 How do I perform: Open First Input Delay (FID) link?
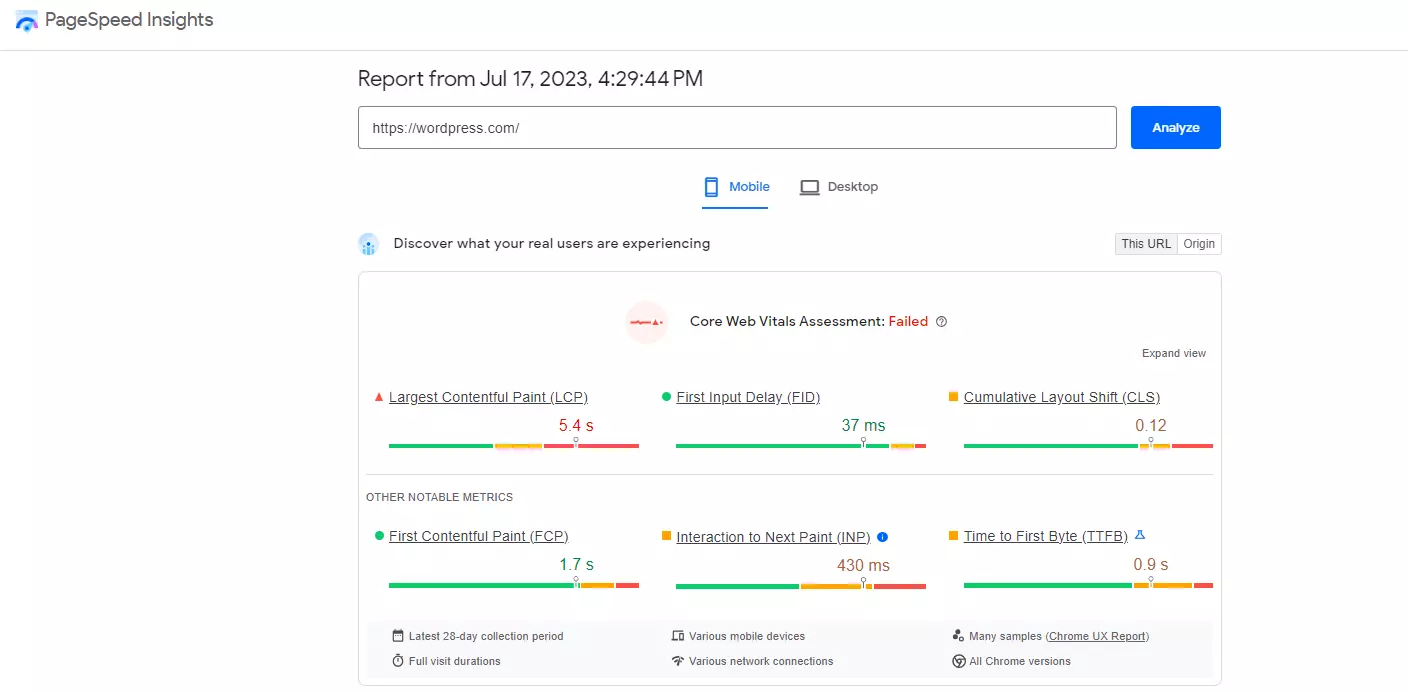pyautogui.click(x=748, y=397)
